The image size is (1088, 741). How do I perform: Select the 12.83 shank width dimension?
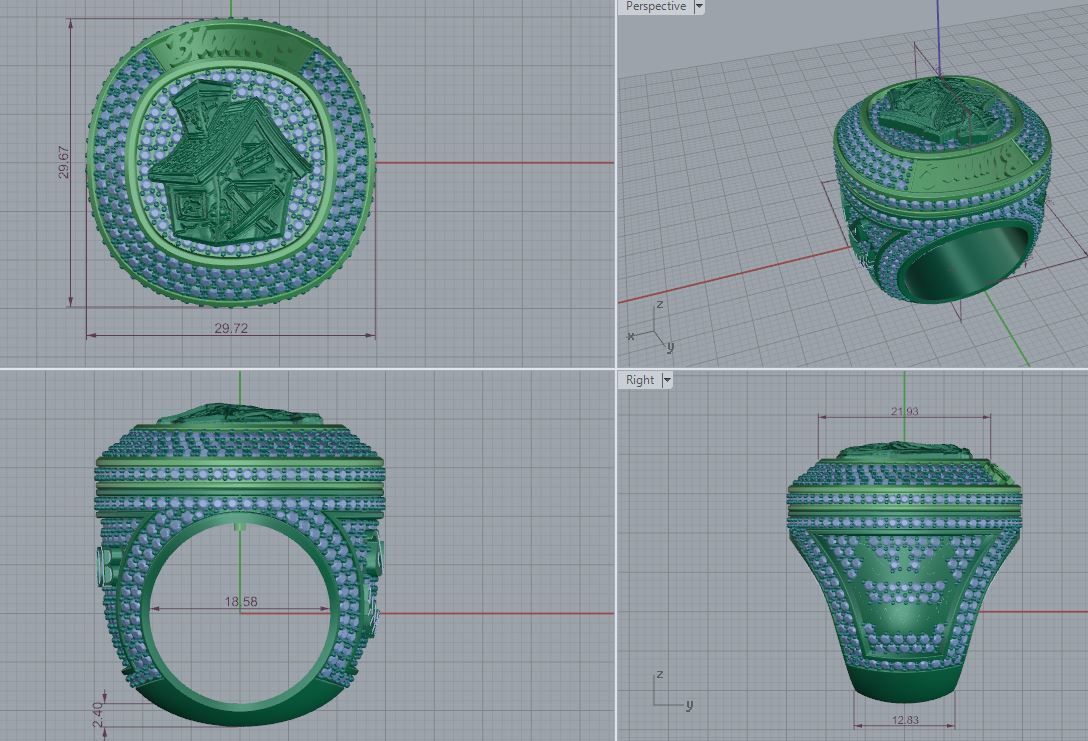point(905,720)
